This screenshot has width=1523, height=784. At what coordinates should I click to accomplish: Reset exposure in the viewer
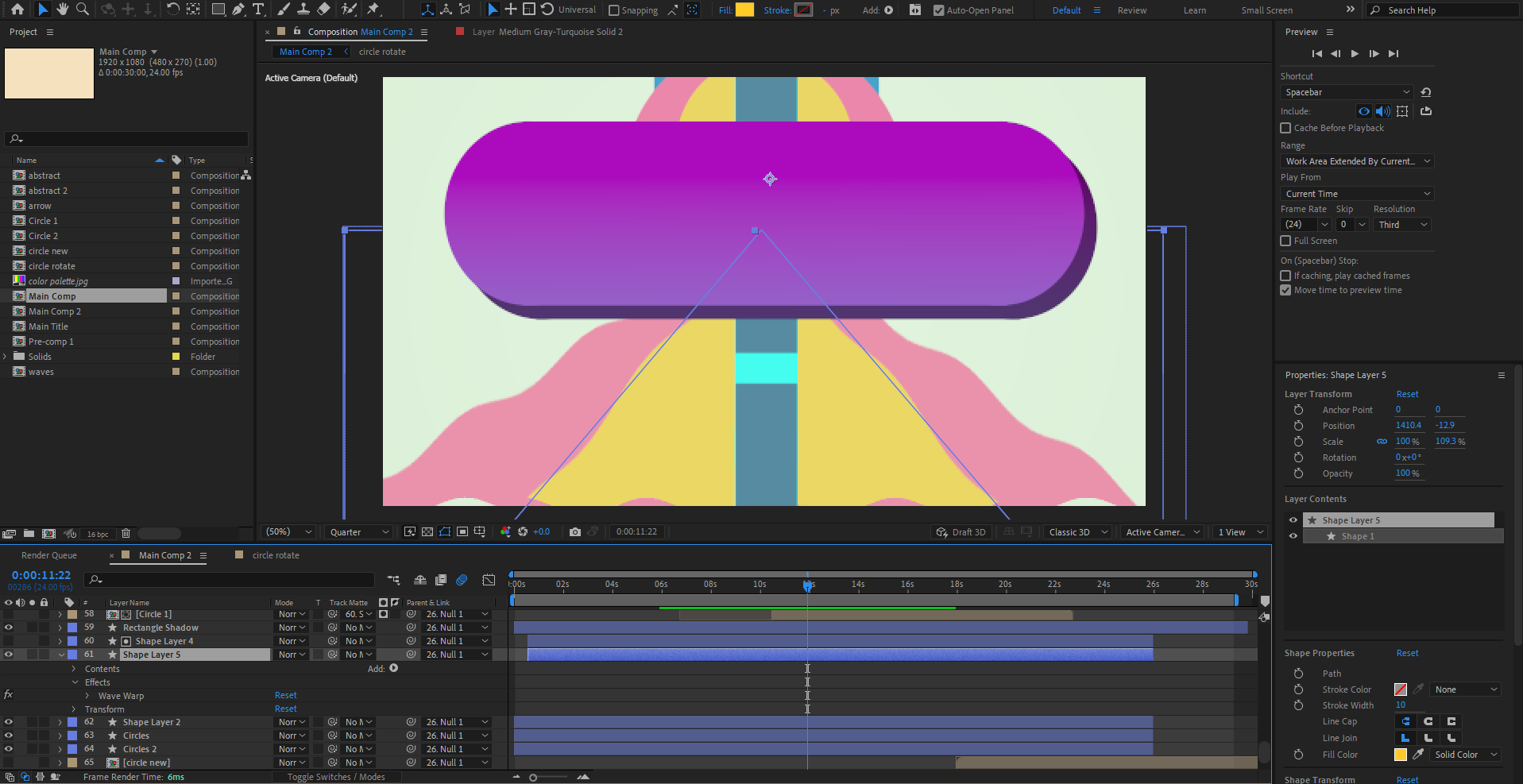[523, 532]
